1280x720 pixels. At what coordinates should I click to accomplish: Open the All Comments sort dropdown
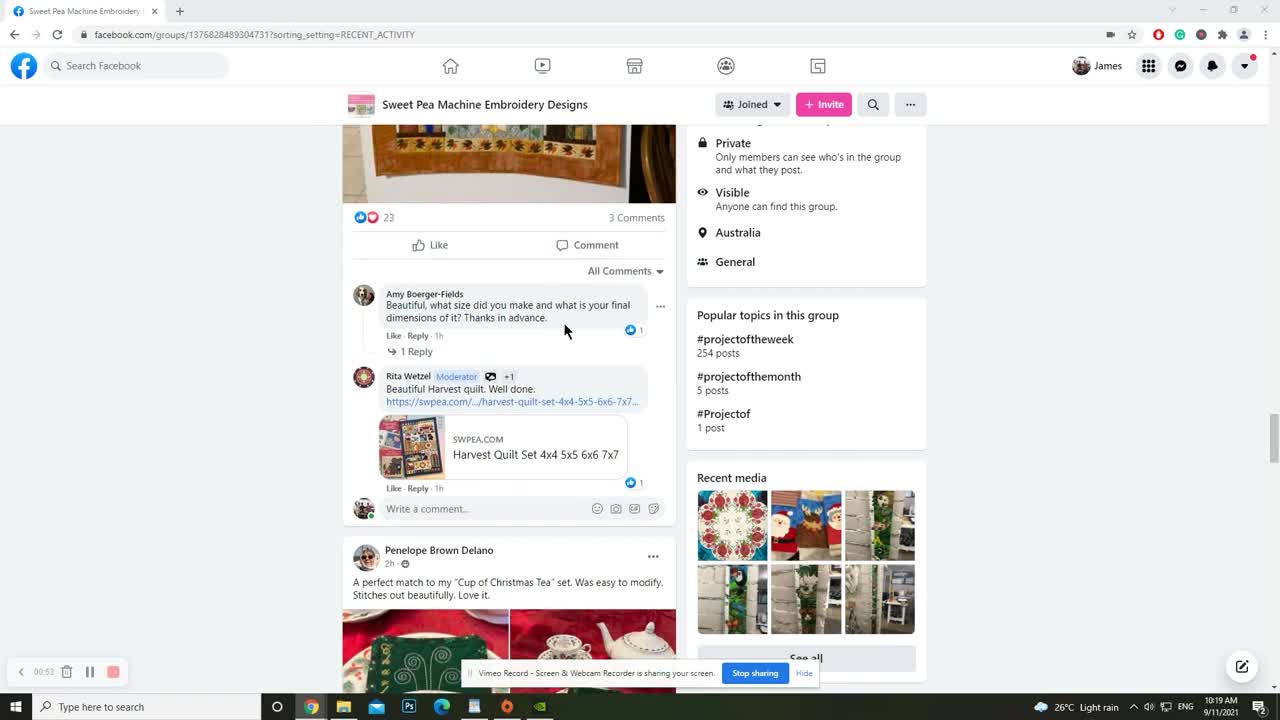click(x=626, y=271)
